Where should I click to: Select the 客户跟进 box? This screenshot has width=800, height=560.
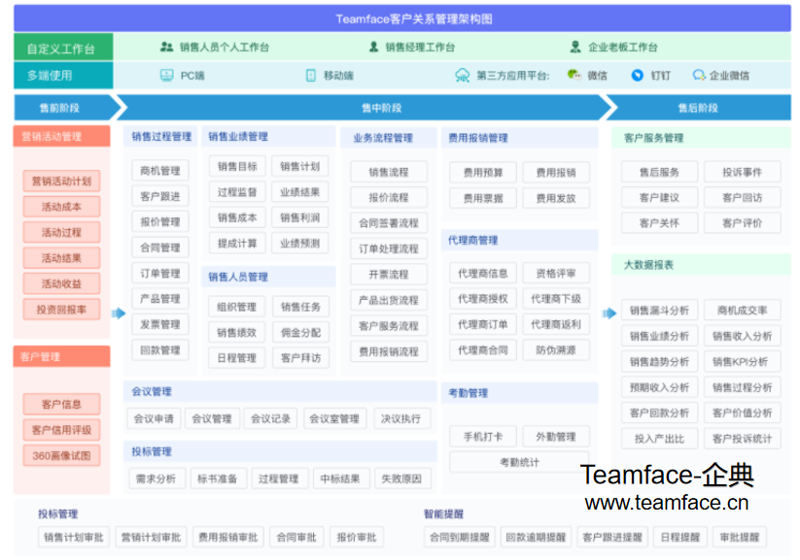pyautogui.click(x=160, y=196)
